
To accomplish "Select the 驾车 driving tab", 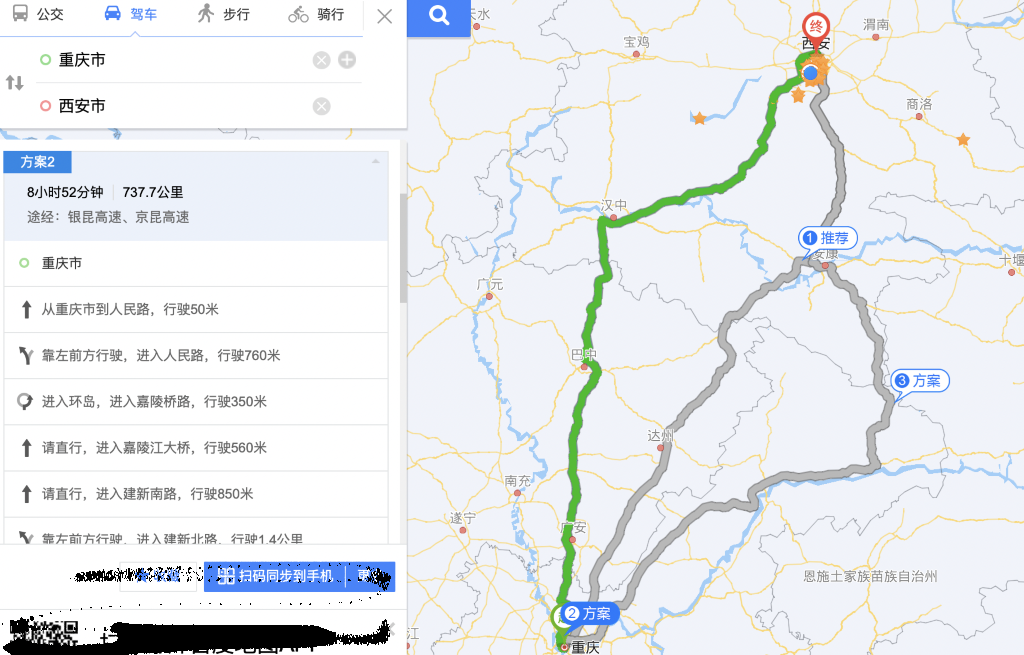I will (x=131, y=14).
